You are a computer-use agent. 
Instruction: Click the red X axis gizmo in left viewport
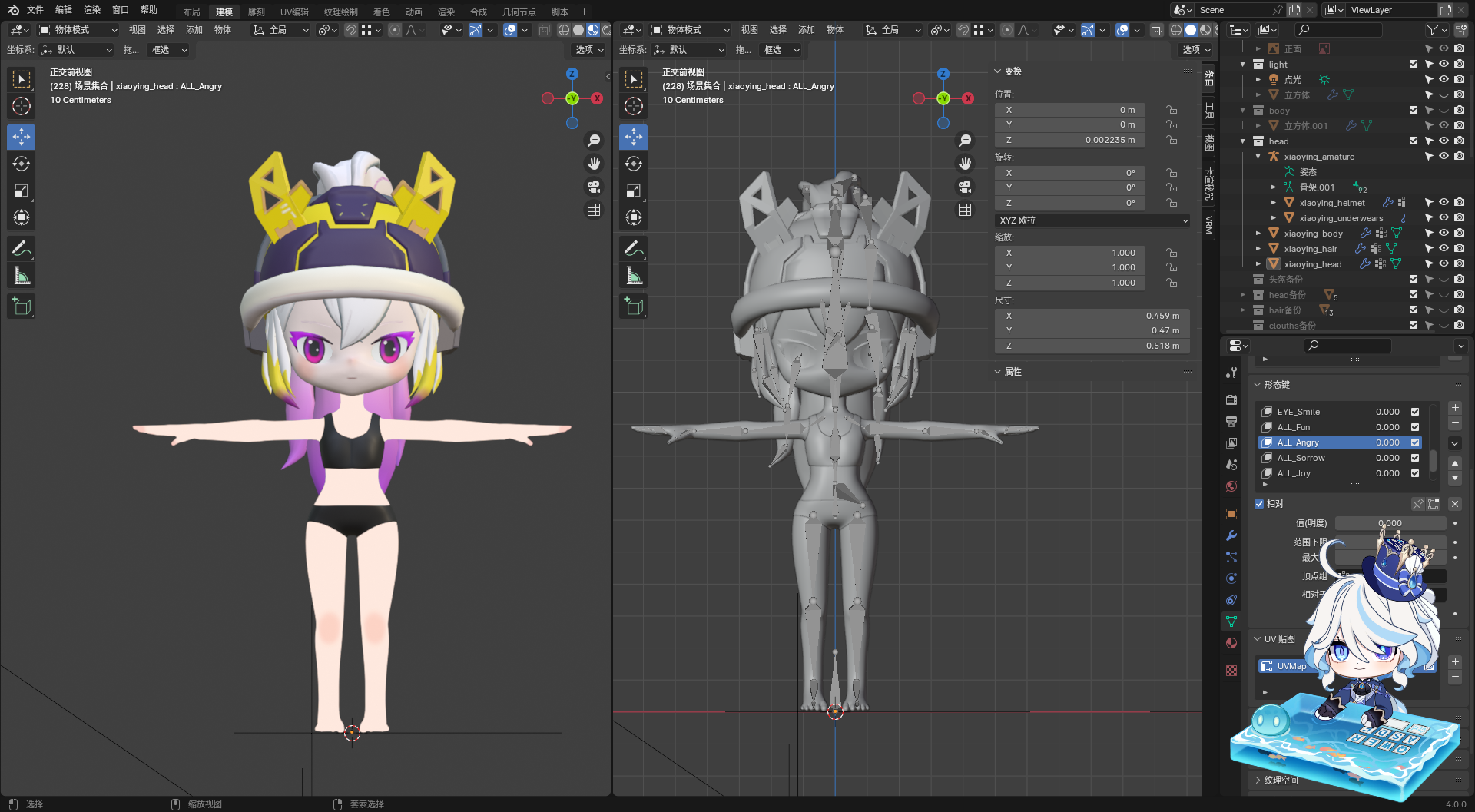(x=597, y=98)
